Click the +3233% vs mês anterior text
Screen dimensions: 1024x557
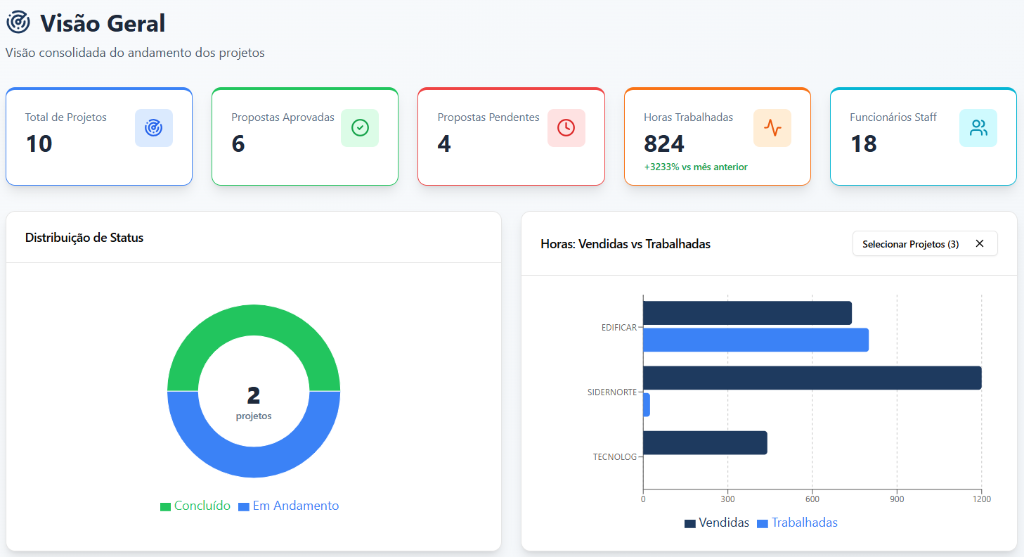[696, 167]
